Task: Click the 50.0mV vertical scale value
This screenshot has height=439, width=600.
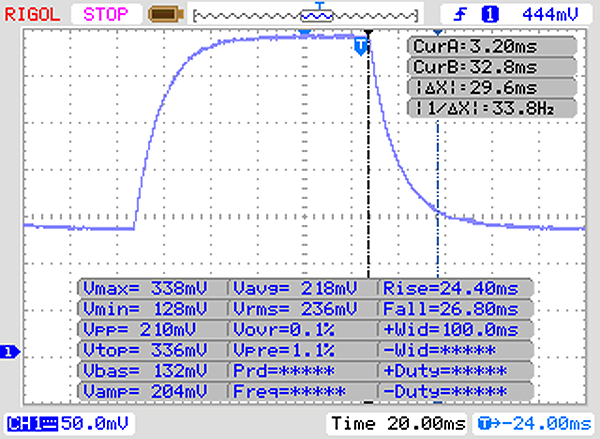Action: tap(95, 424)
